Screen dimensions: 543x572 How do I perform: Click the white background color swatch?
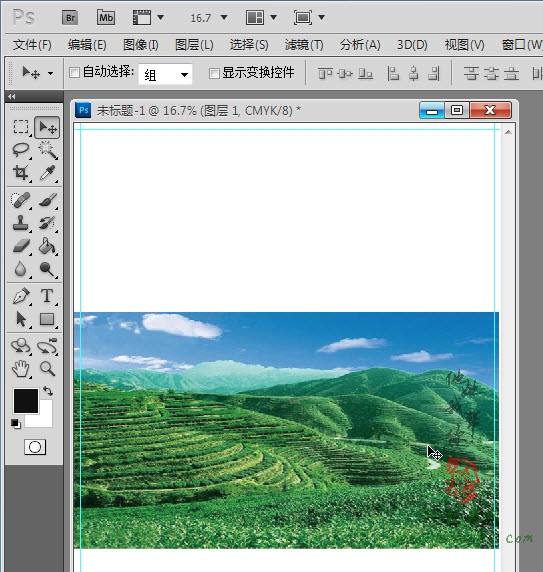45,420
